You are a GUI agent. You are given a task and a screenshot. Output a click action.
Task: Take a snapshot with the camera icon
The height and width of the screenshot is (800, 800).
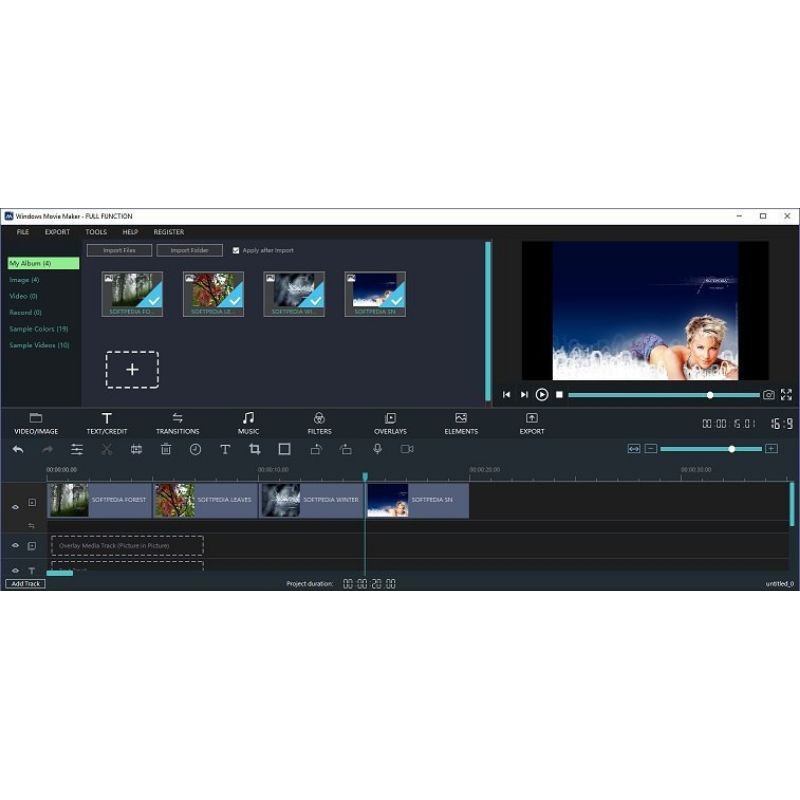769,395
